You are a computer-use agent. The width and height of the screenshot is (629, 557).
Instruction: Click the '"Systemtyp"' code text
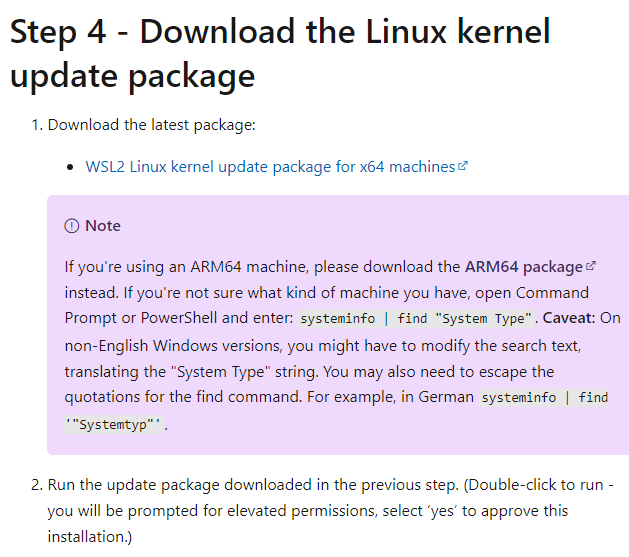(x=114, y=425)
